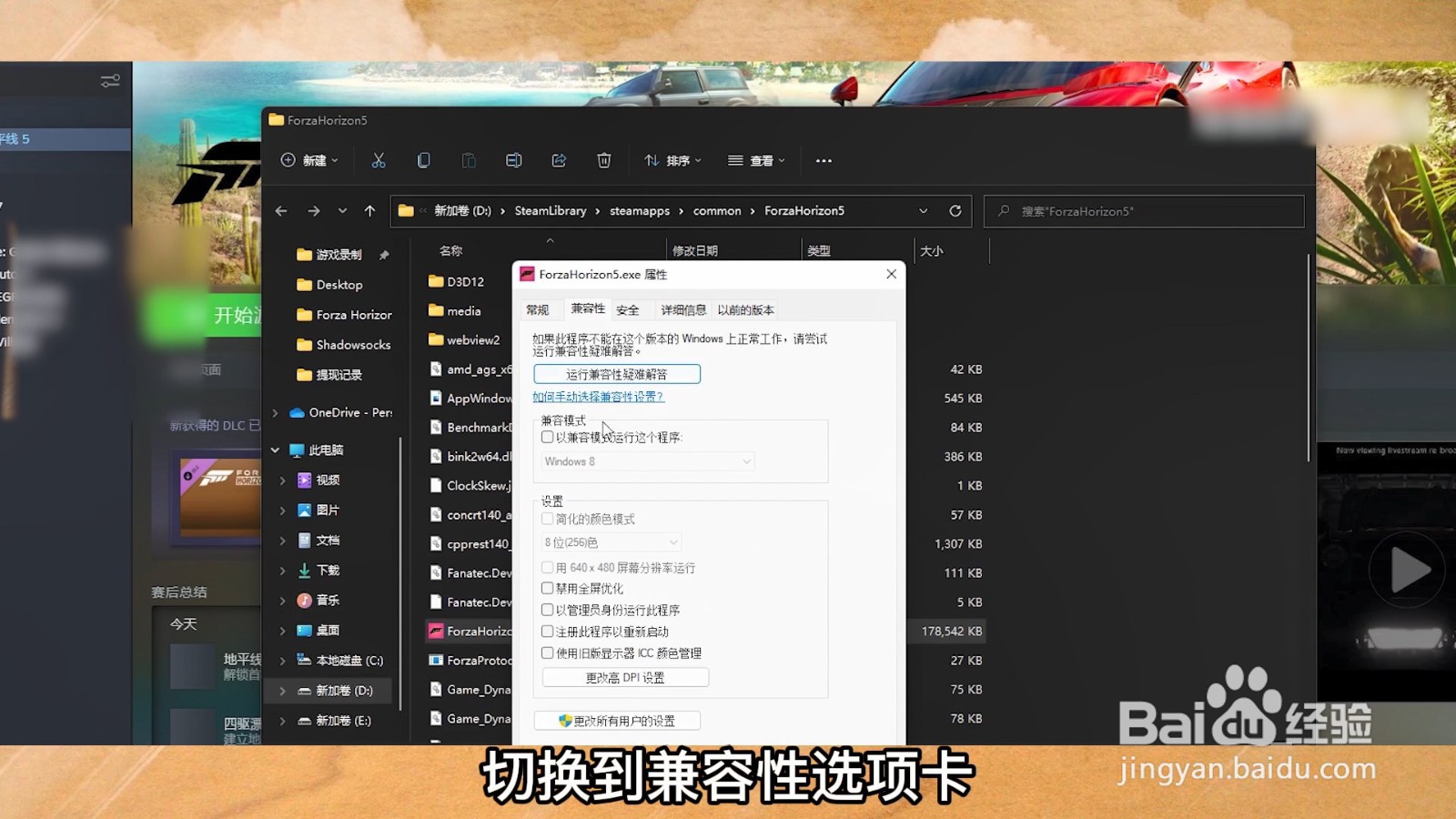This screenshot has width=1456, height=819.
Task: Select the ForzaProtocol file icon
Action: pyautogui.click(x=436, y=660)
